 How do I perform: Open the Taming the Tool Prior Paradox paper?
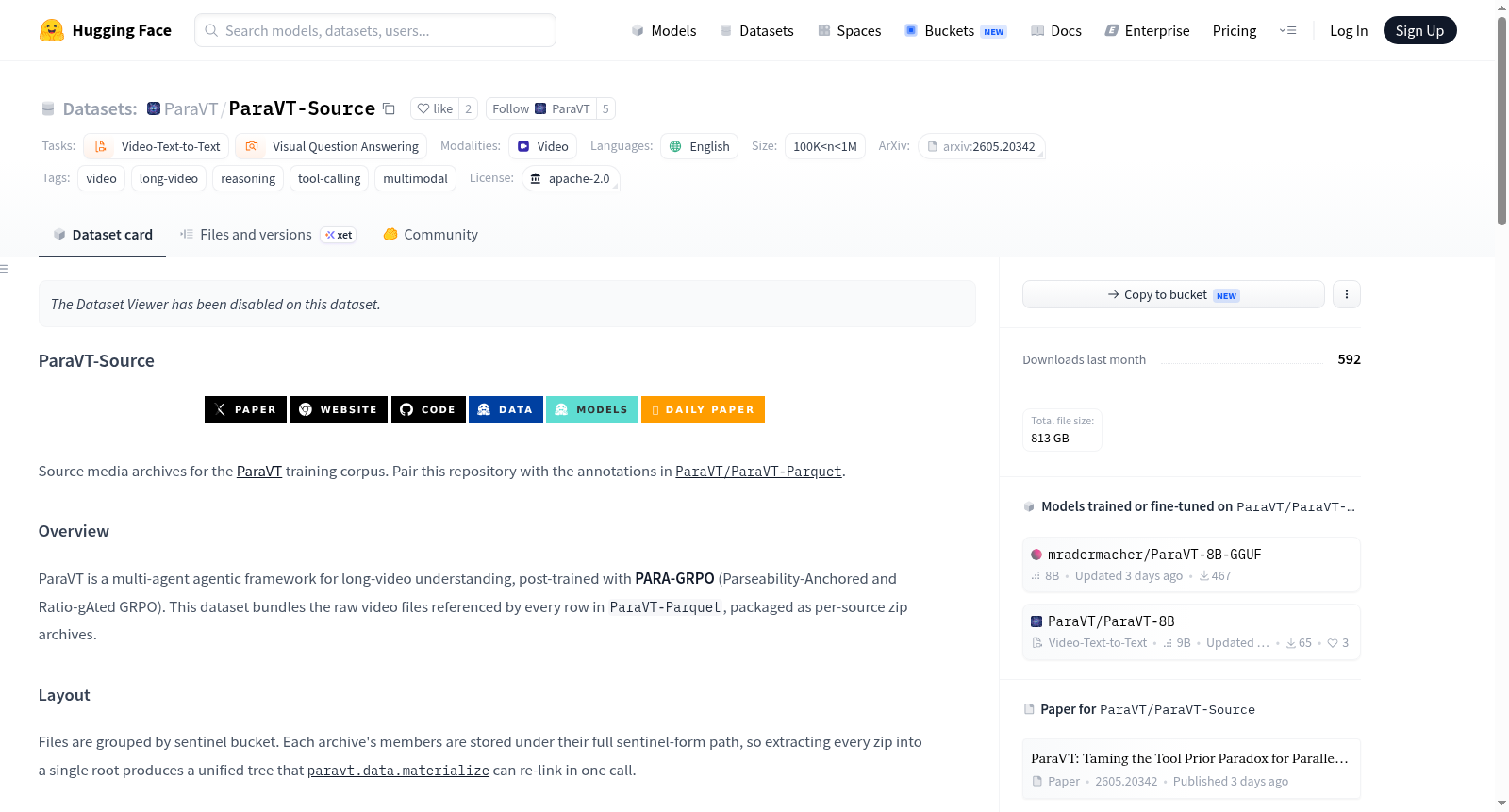tap(1191, 769)
